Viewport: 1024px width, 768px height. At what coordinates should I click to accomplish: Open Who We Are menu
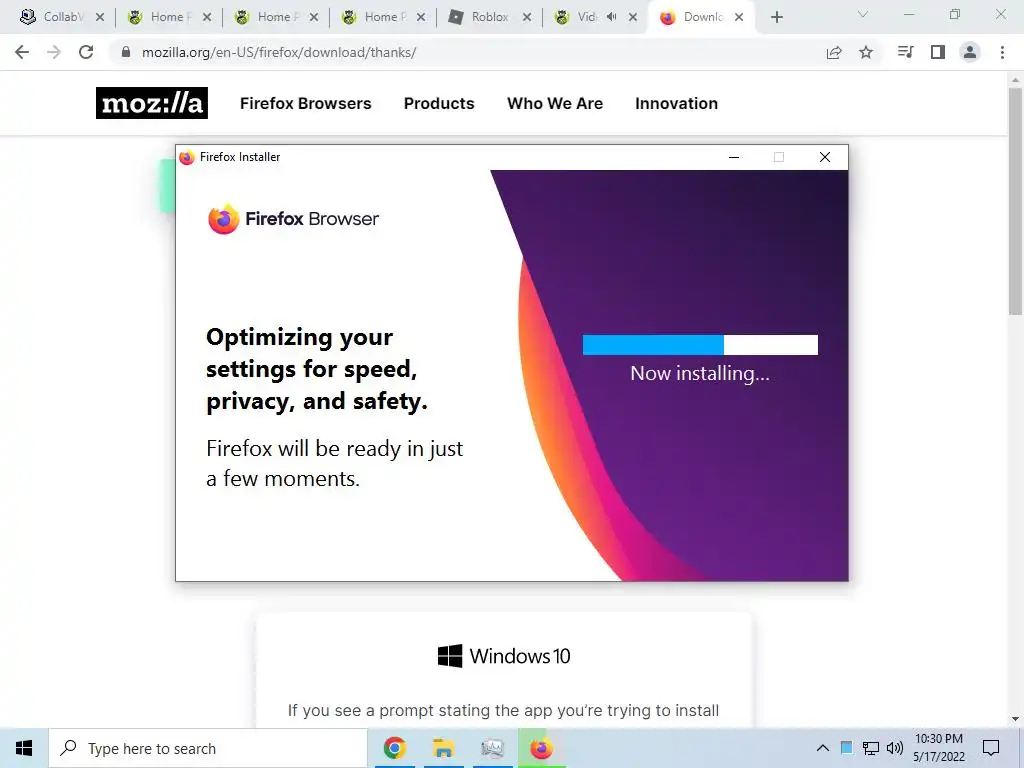(555, 103)
